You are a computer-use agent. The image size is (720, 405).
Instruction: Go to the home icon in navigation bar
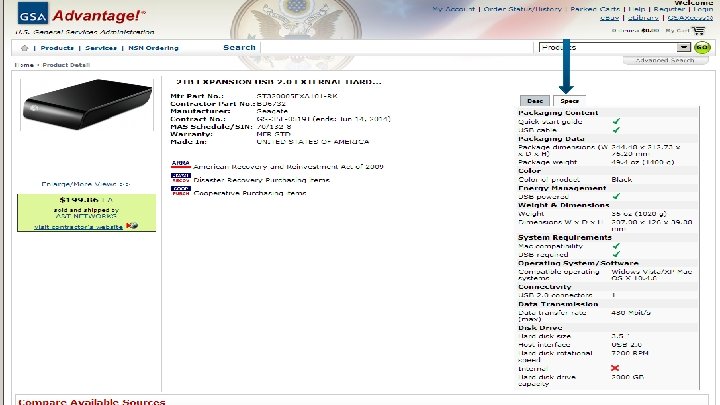click(24, 48)
